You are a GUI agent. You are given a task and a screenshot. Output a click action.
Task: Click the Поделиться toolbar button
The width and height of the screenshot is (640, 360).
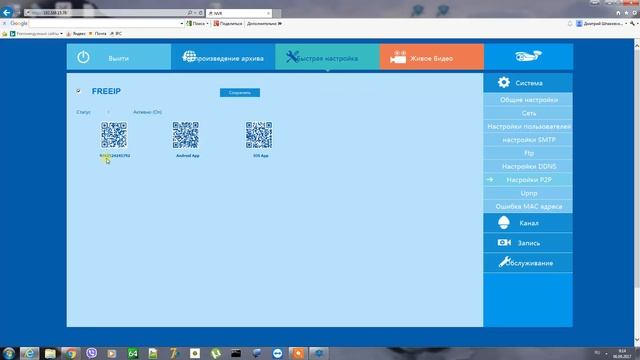228,24
